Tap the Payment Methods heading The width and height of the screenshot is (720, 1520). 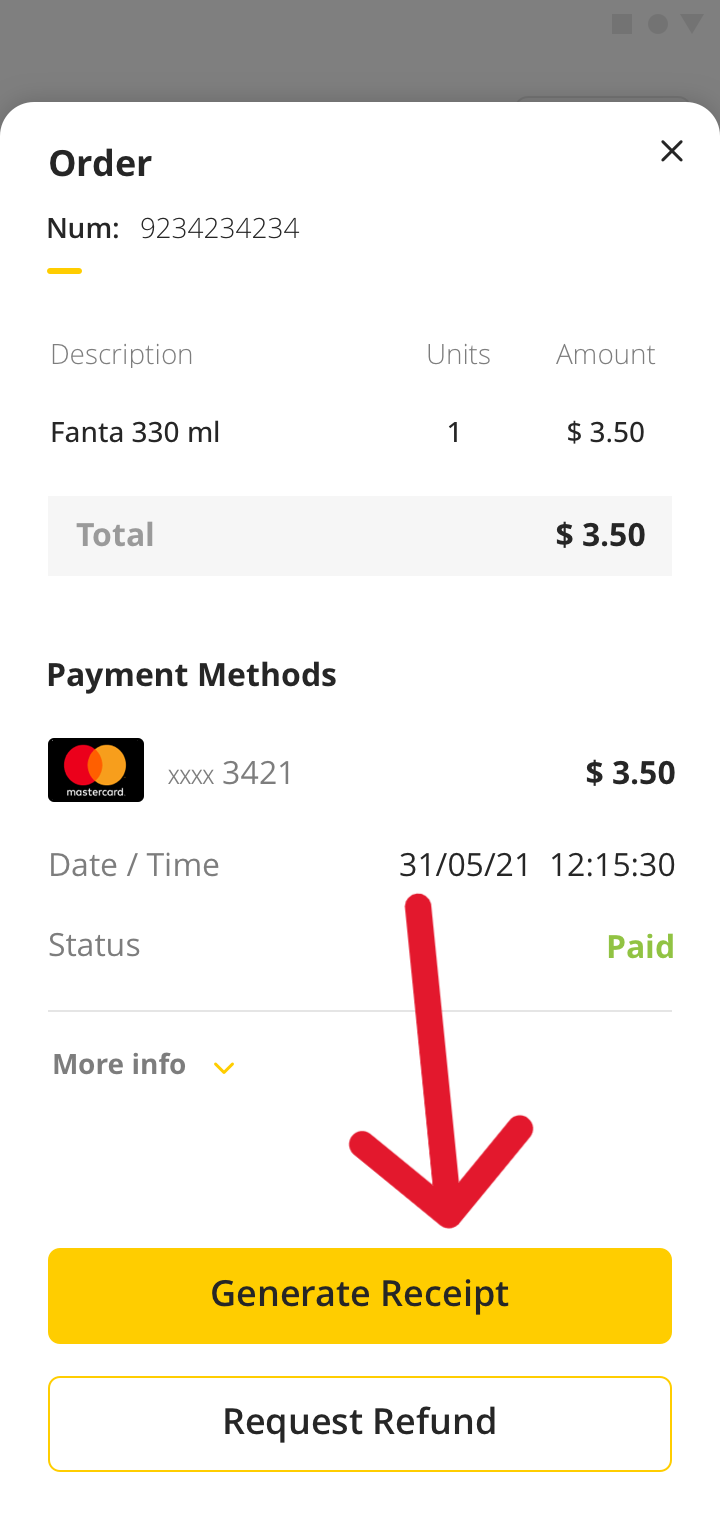[192, 675]
